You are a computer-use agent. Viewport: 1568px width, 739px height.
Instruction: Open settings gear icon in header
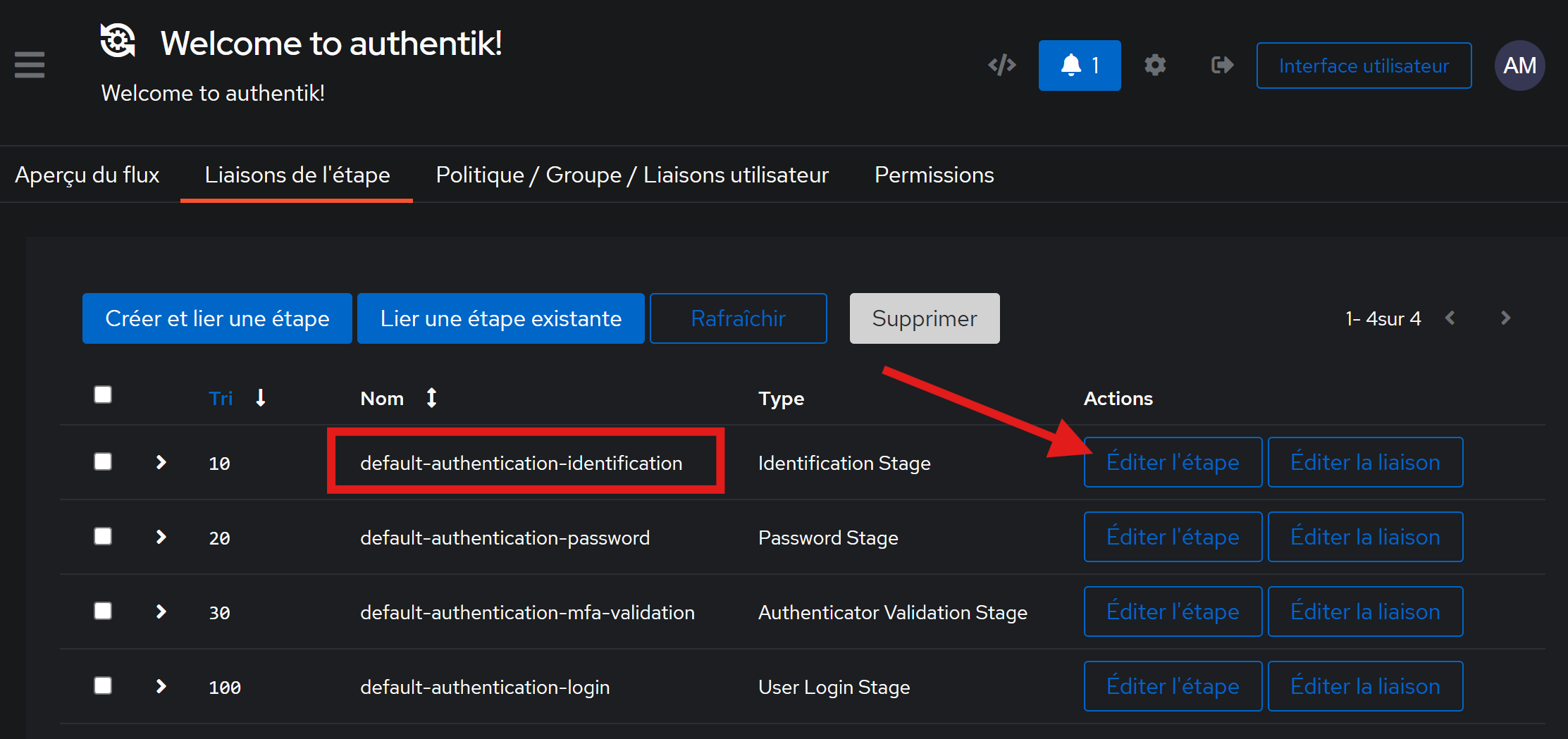pos(1155,66)
